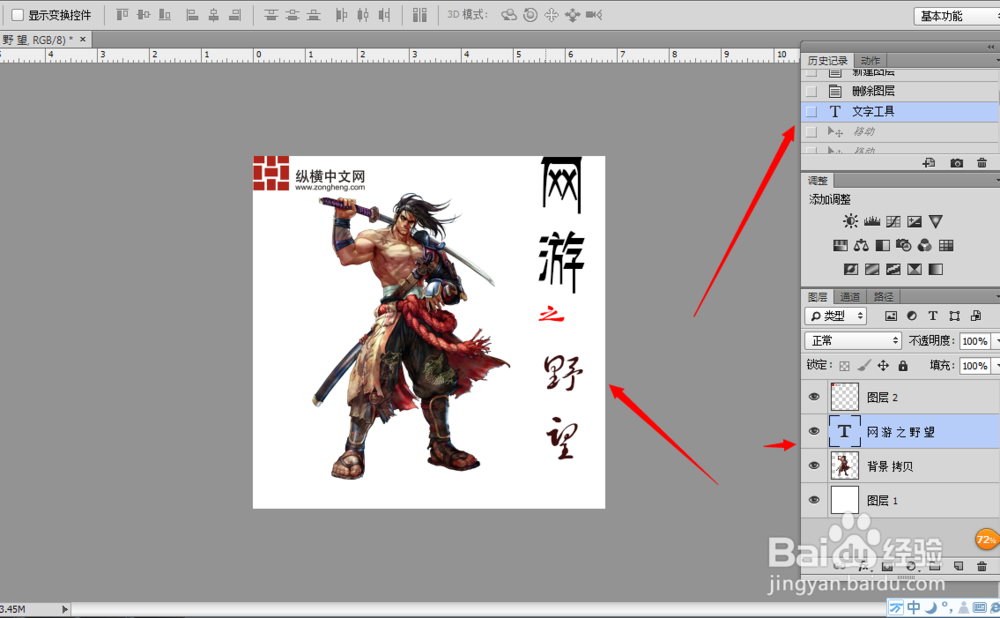Click the align bottom edges icon
Image resolution: width=1000 pixels, height=618 pixels.
point(165,15)
